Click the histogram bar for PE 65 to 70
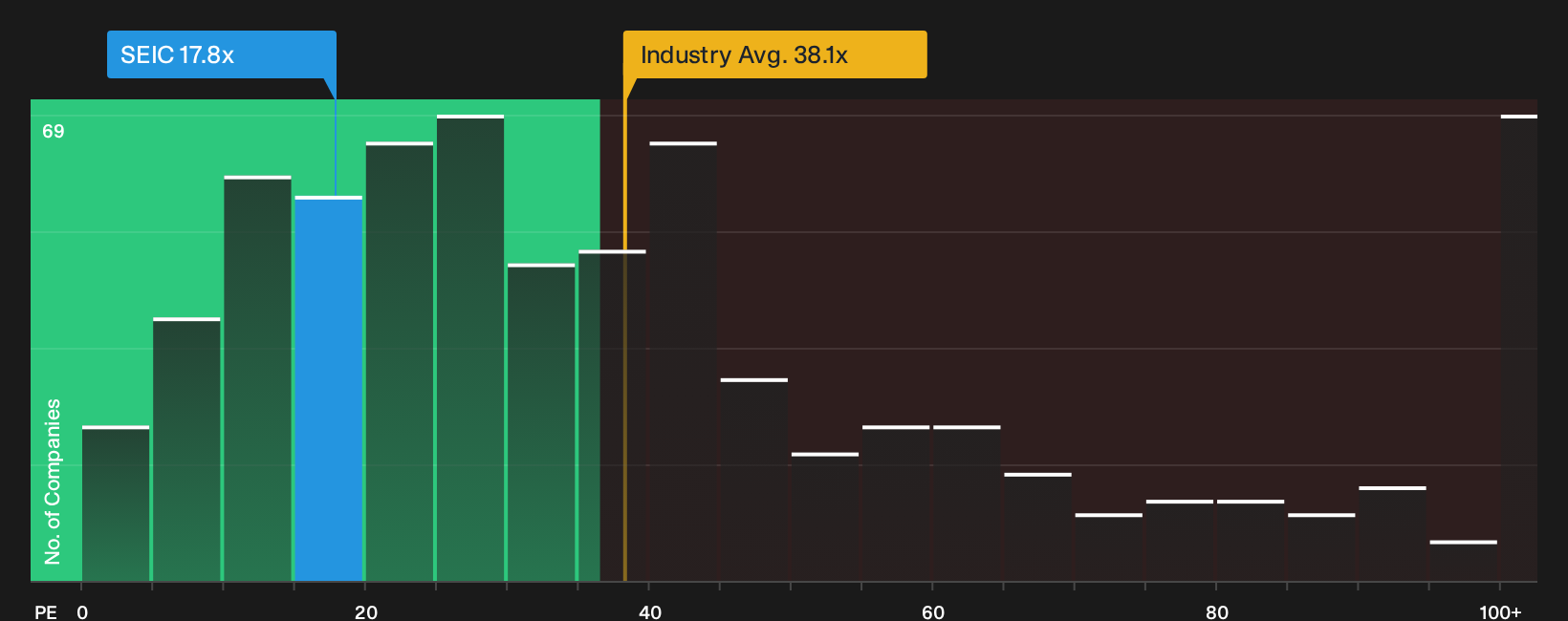 coord(1037,527)
